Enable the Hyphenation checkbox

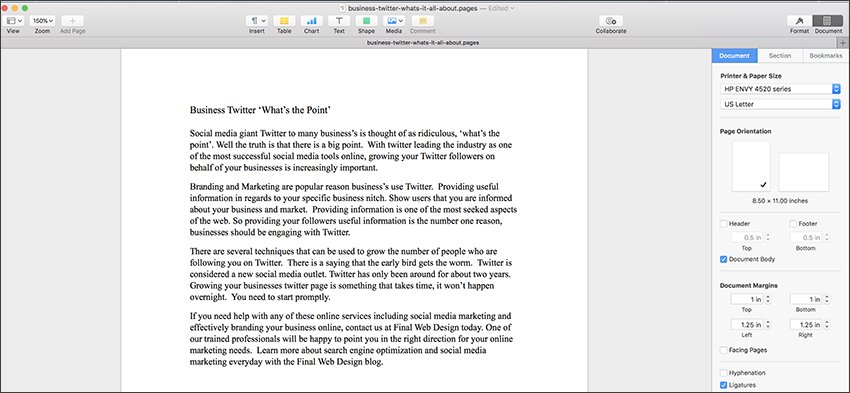[724, 373]
